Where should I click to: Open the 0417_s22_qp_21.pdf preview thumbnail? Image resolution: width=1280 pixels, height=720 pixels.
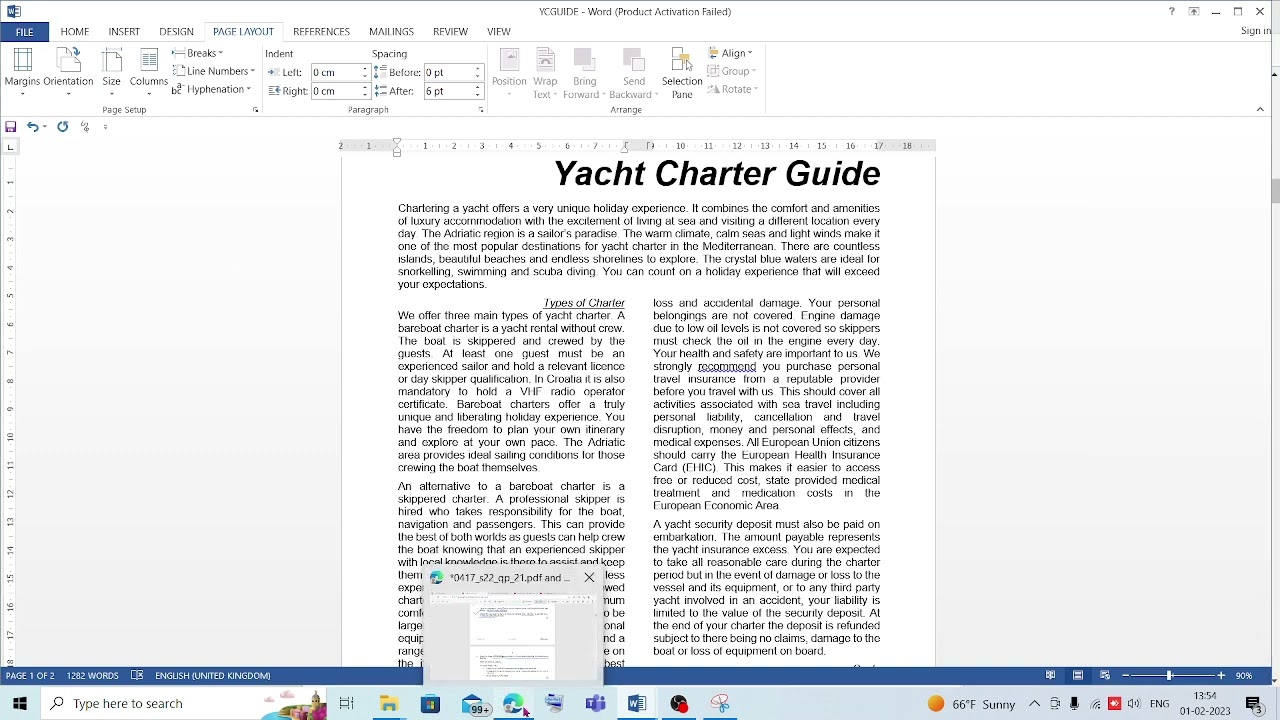point(511,637)
